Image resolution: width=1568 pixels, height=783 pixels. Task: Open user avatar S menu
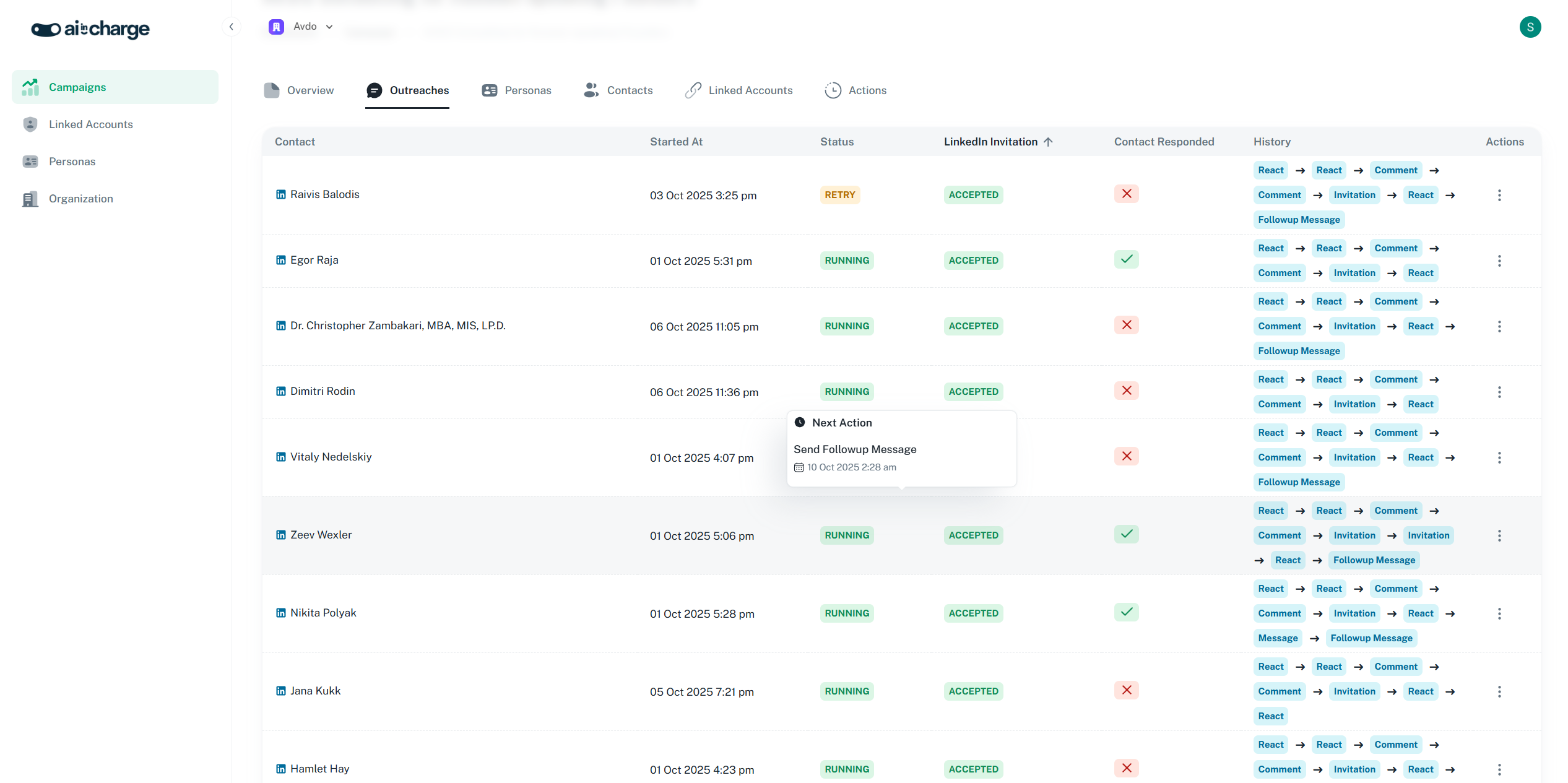pyautogui.click(x=1530, y=27)
